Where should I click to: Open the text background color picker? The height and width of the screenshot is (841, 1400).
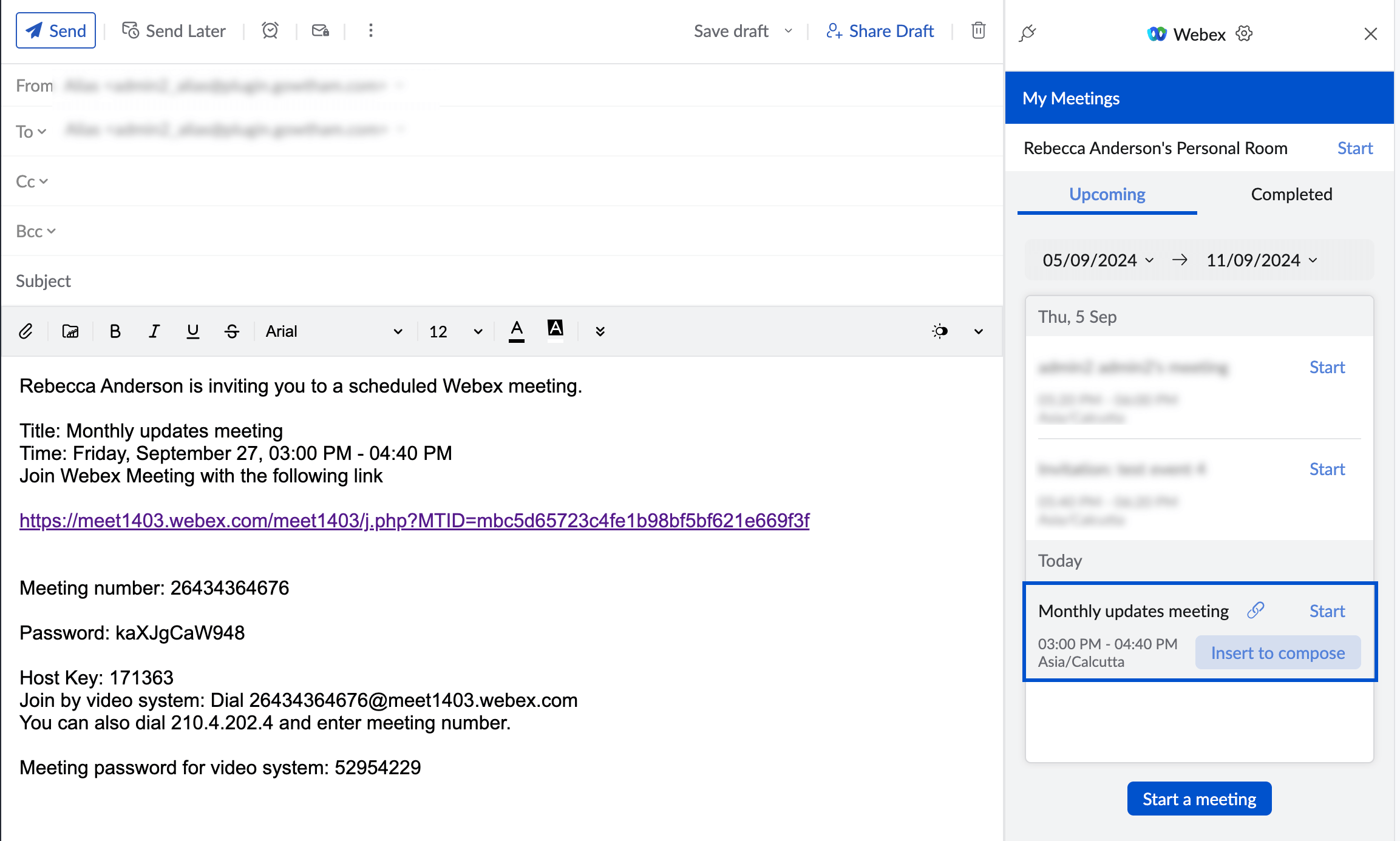point(556,330)
